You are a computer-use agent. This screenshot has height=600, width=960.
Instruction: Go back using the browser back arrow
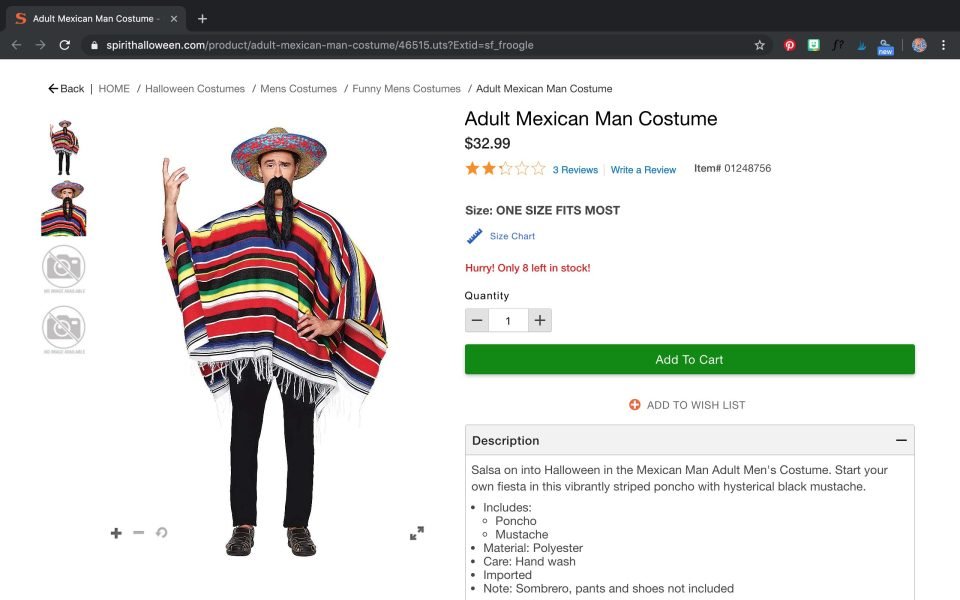coord(15,45)
